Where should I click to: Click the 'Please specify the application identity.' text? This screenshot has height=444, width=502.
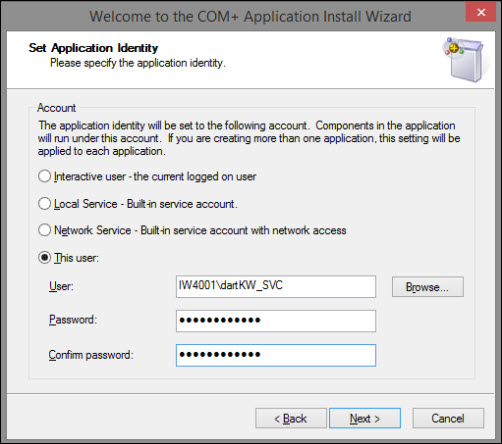138,63
